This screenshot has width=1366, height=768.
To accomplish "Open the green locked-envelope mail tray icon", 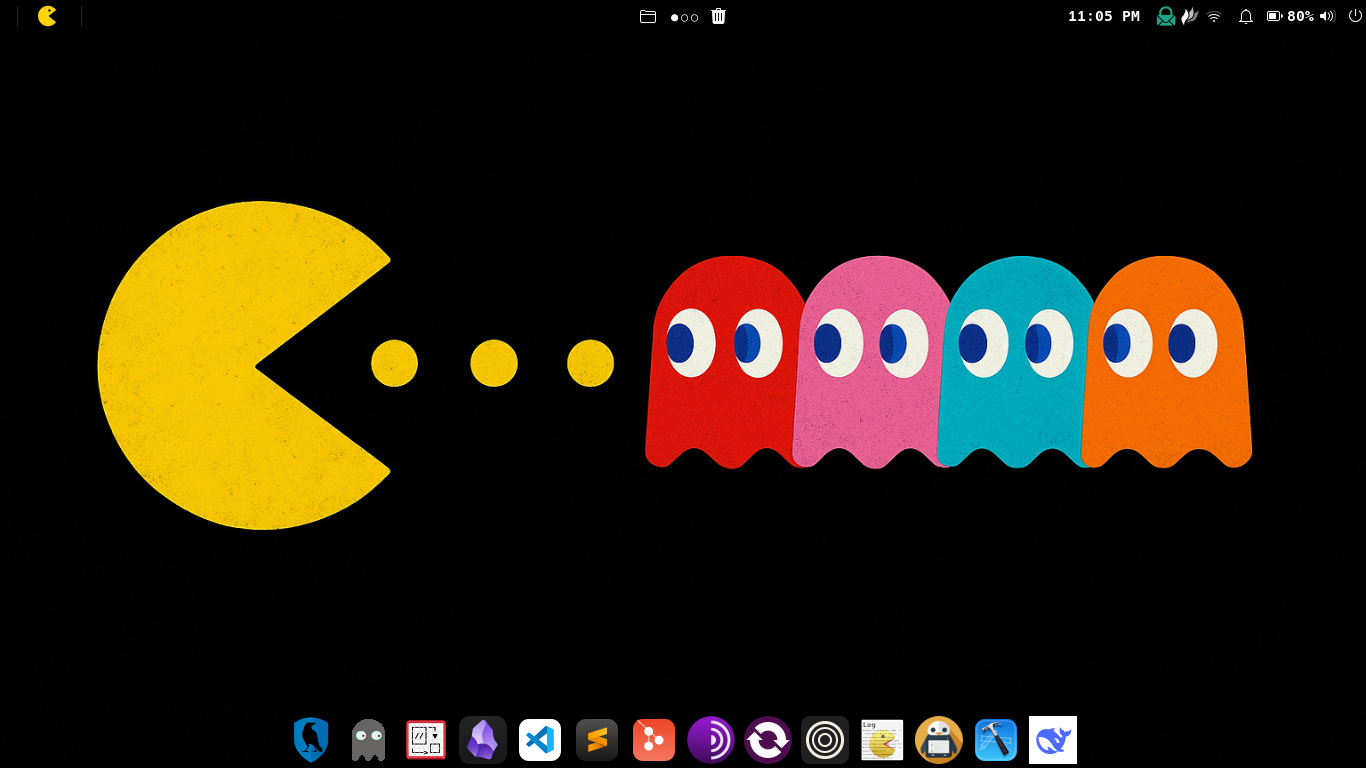I will point(1166,16).
